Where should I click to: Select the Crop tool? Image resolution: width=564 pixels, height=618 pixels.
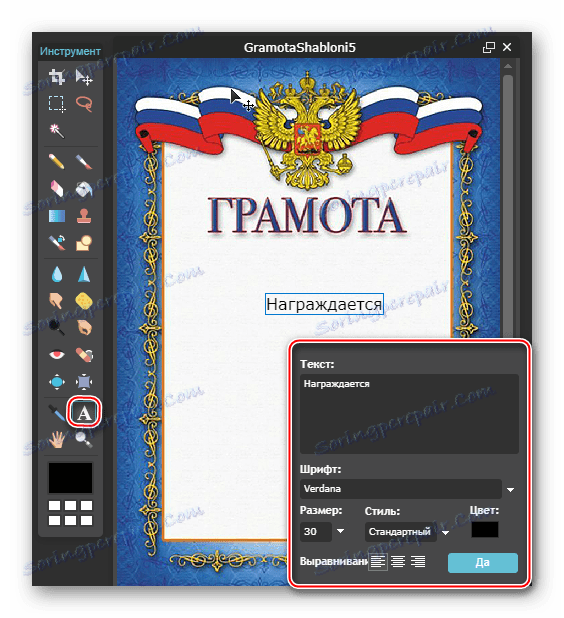coord(57,77)
